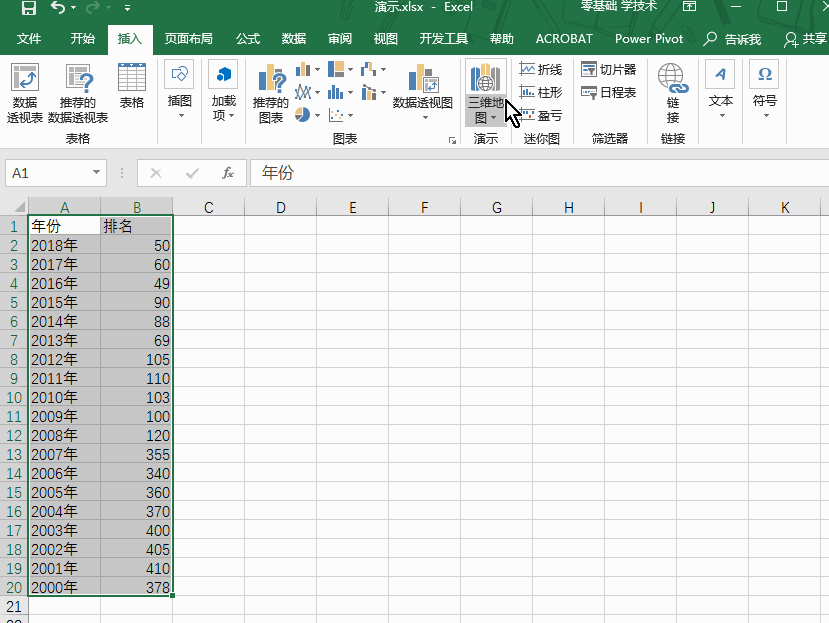829x623 pixels.
Task: Switch to the 开始 ribbon tab
Action: coord(82,39)
